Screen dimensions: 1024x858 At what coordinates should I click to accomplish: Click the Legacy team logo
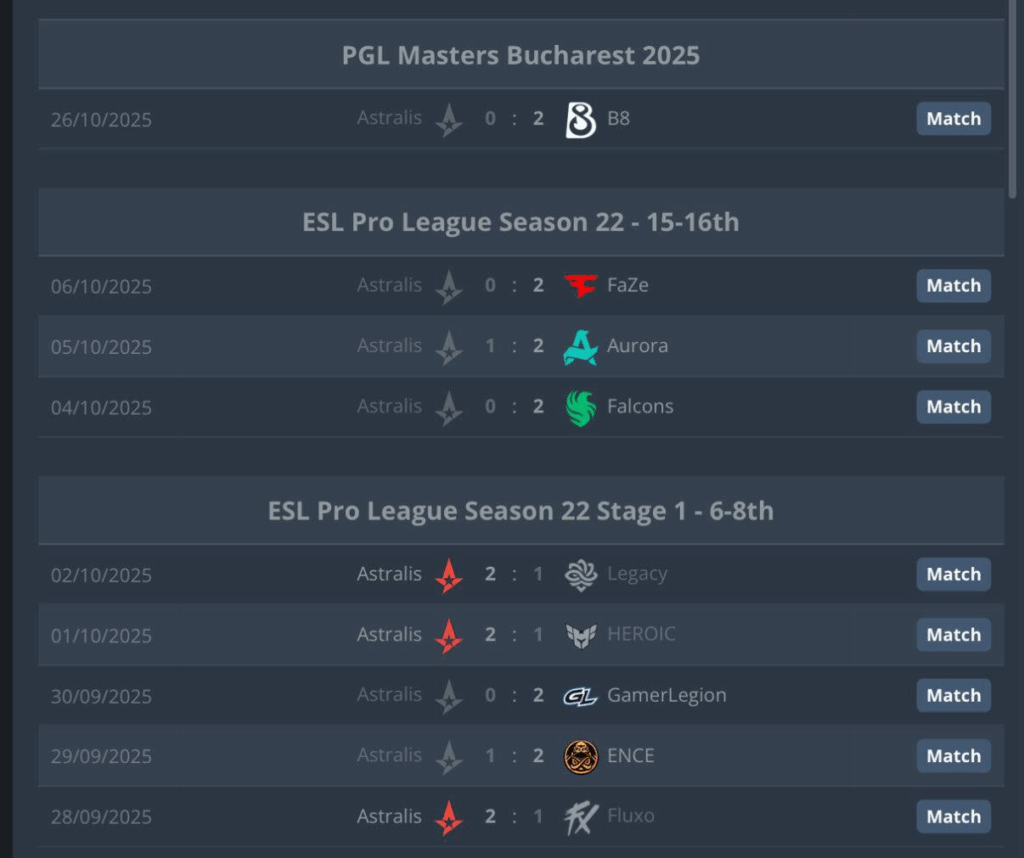(580, 575)
